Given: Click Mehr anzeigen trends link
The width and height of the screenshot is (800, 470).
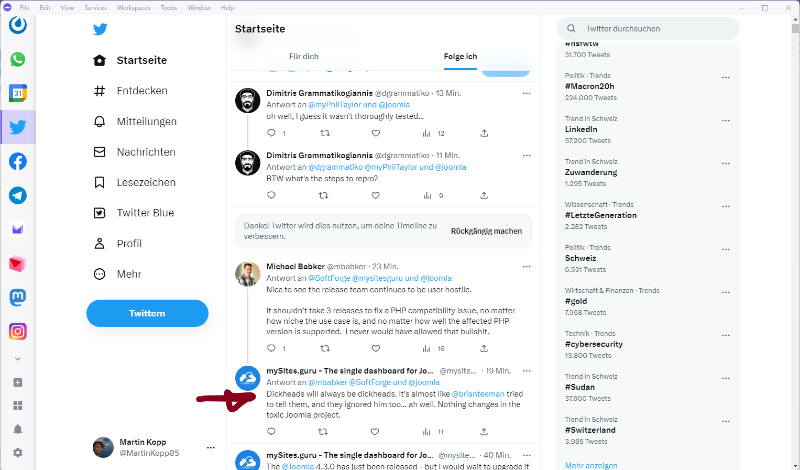Looking at the screenshot, I should 591,465.
